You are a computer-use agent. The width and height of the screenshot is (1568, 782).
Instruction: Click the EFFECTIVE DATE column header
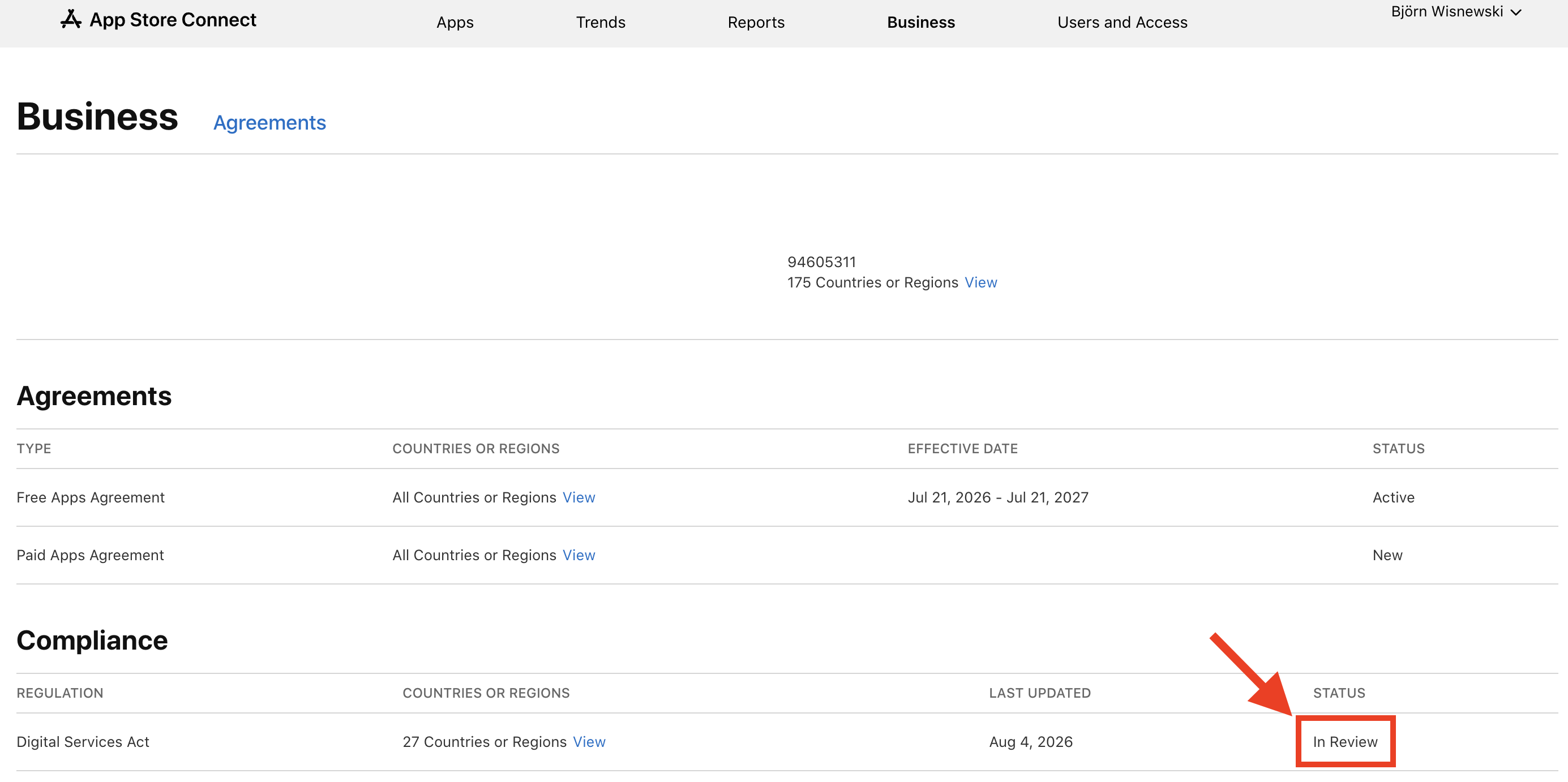tap(962, 449)
